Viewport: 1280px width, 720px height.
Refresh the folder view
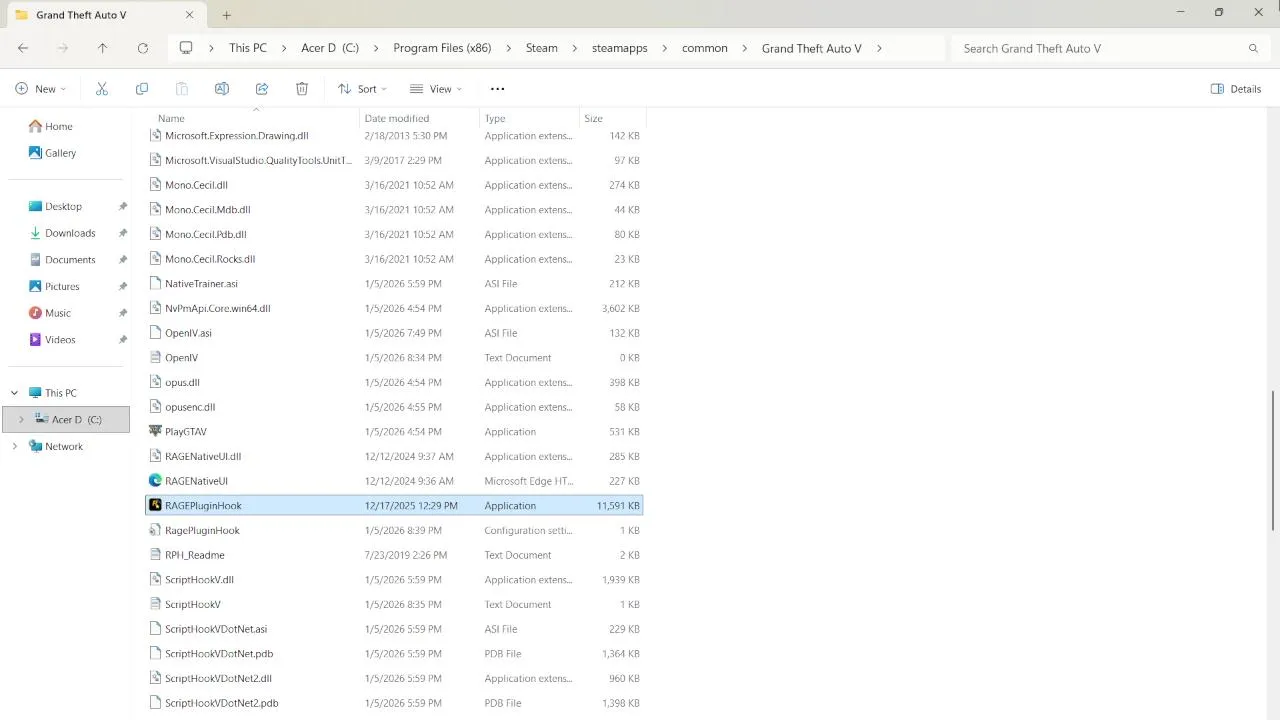pos(142,48)
